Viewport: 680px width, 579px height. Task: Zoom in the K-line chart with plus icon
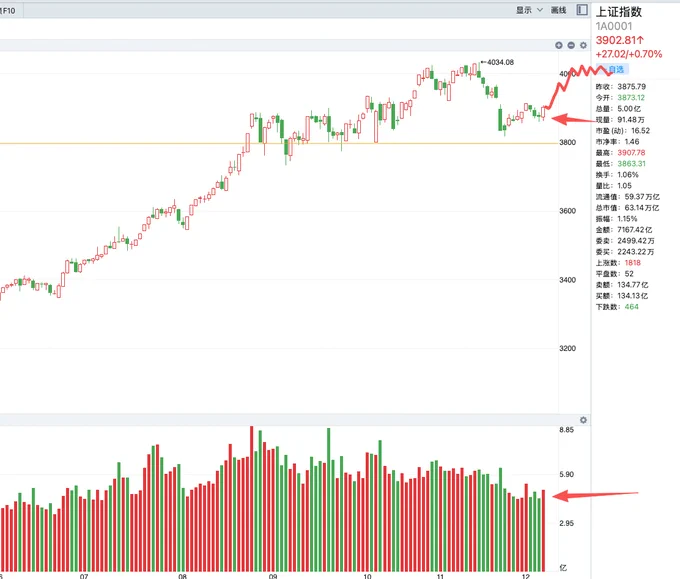tap(559, 45)
